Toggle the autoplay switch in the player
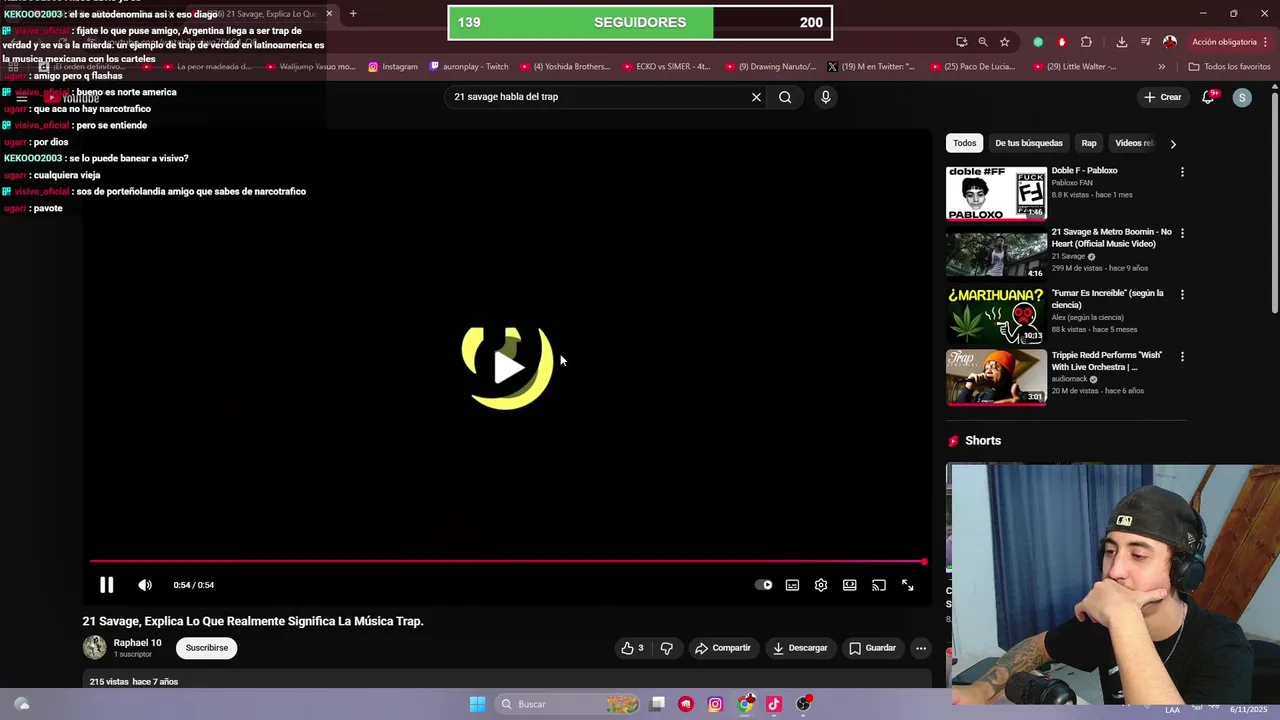1280x720 pixels. (x=764, y=585)
